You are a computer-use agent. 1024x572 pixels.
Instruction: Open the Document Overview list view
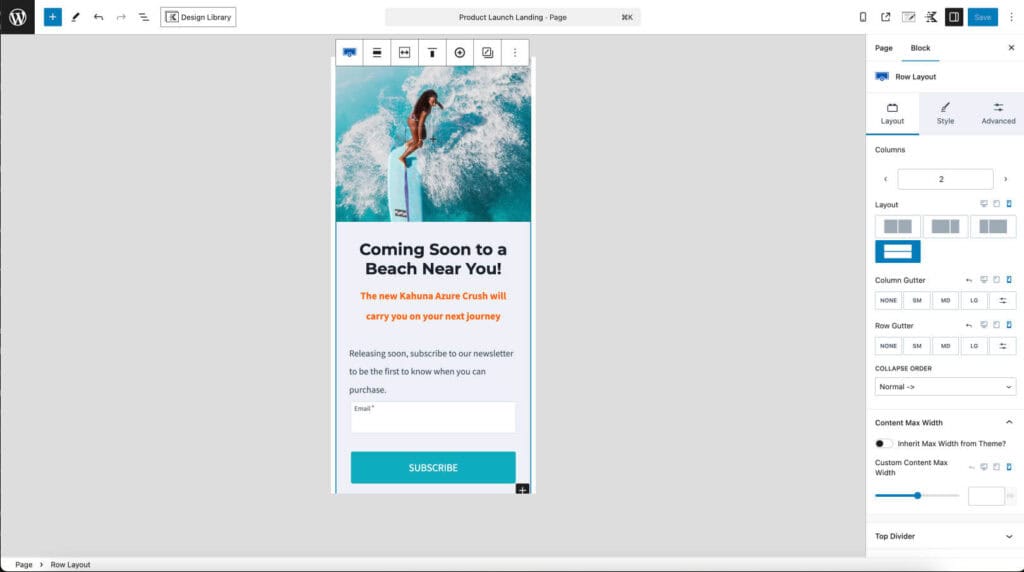[x=143, y=17]
